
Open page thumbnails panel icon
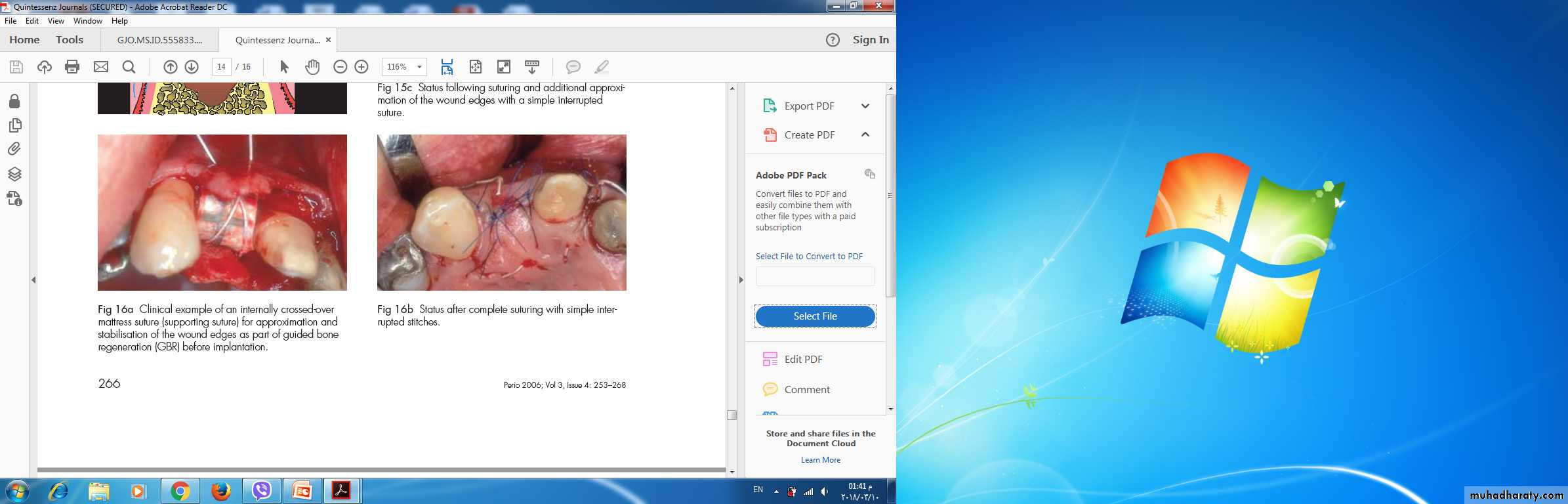tap(14, 125)
